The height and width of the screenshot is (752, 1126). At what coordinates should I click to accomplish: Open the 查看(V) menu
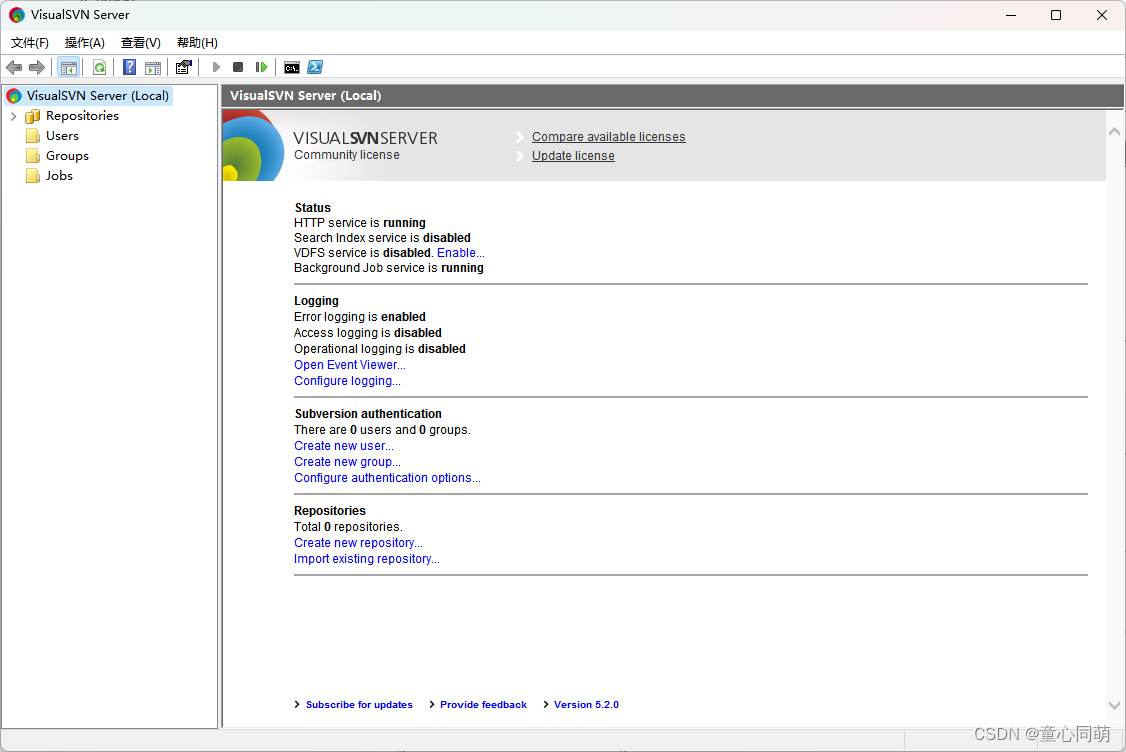[141, 42]
